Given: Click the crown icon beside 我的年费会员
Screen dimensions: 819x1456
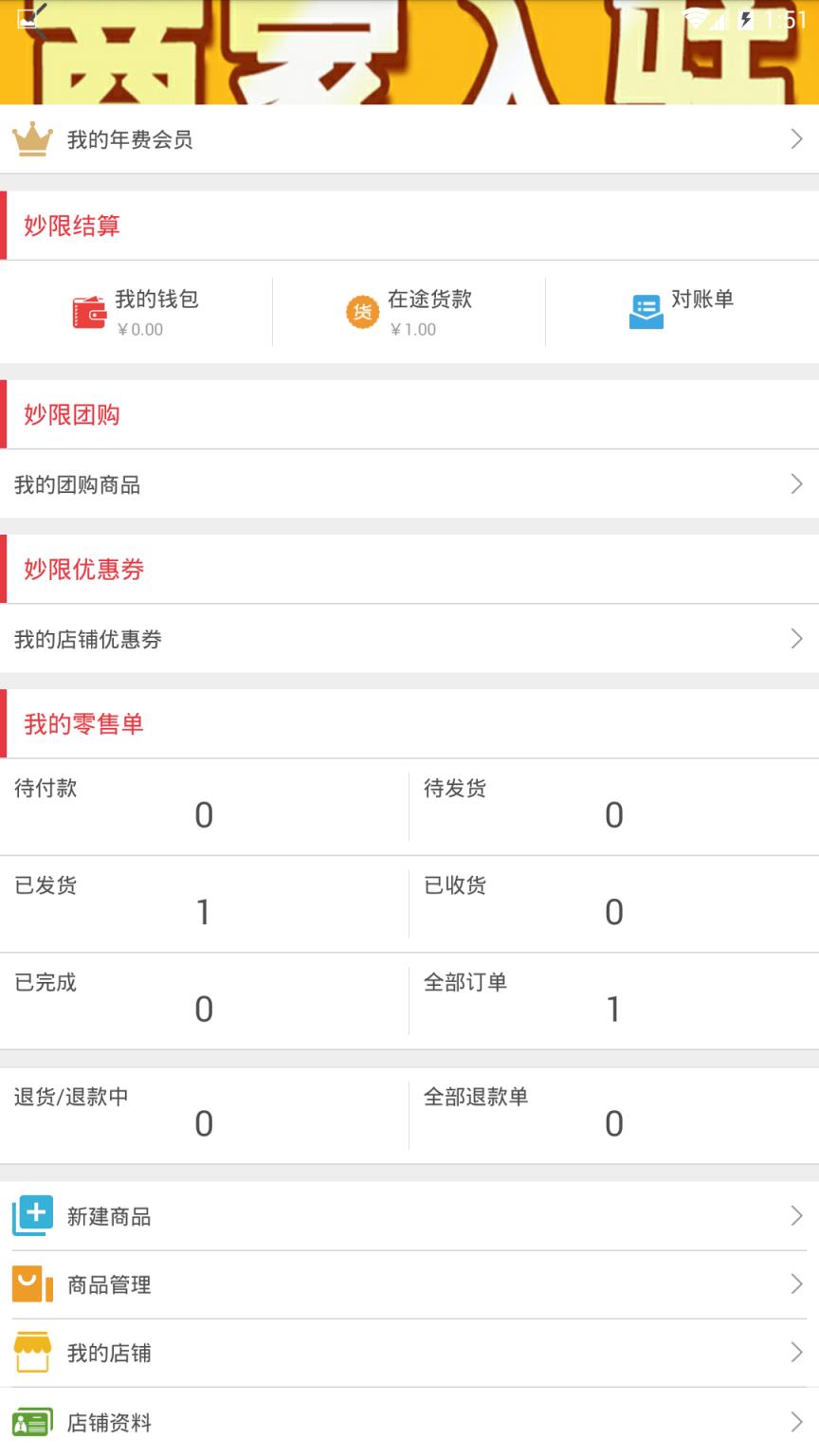Looking at the screenshot, I should pyautogui.click(x=32, y=138).
